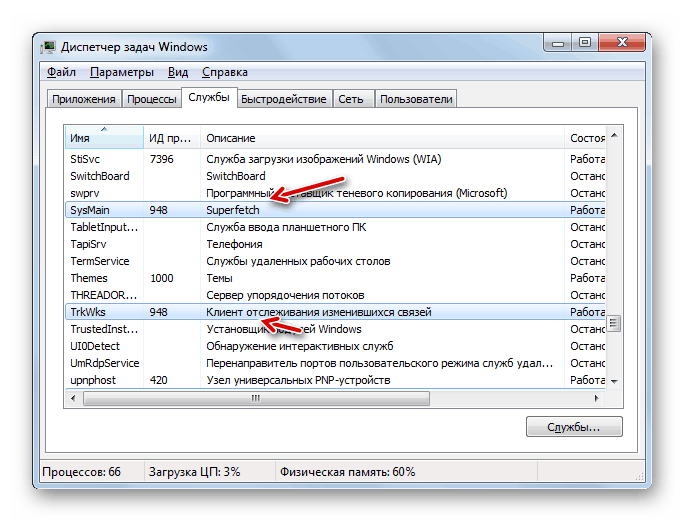Sort by the Имя column header
685x522 pixels.
(104, 138)
